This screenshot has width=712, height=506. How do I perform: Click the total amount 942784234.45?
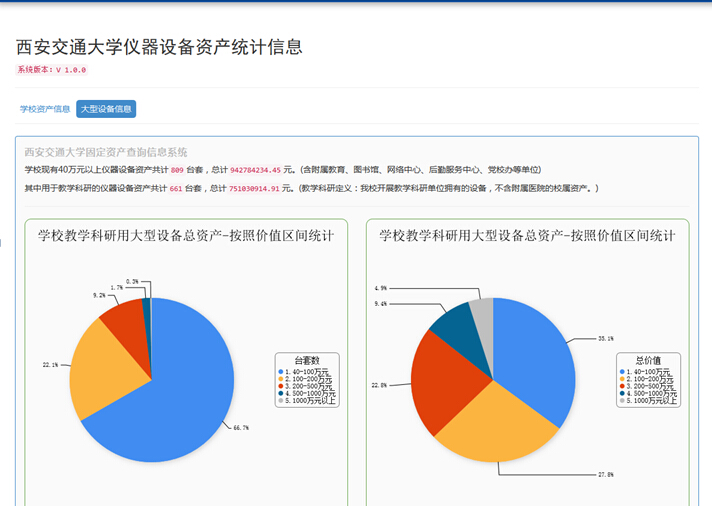255,170
